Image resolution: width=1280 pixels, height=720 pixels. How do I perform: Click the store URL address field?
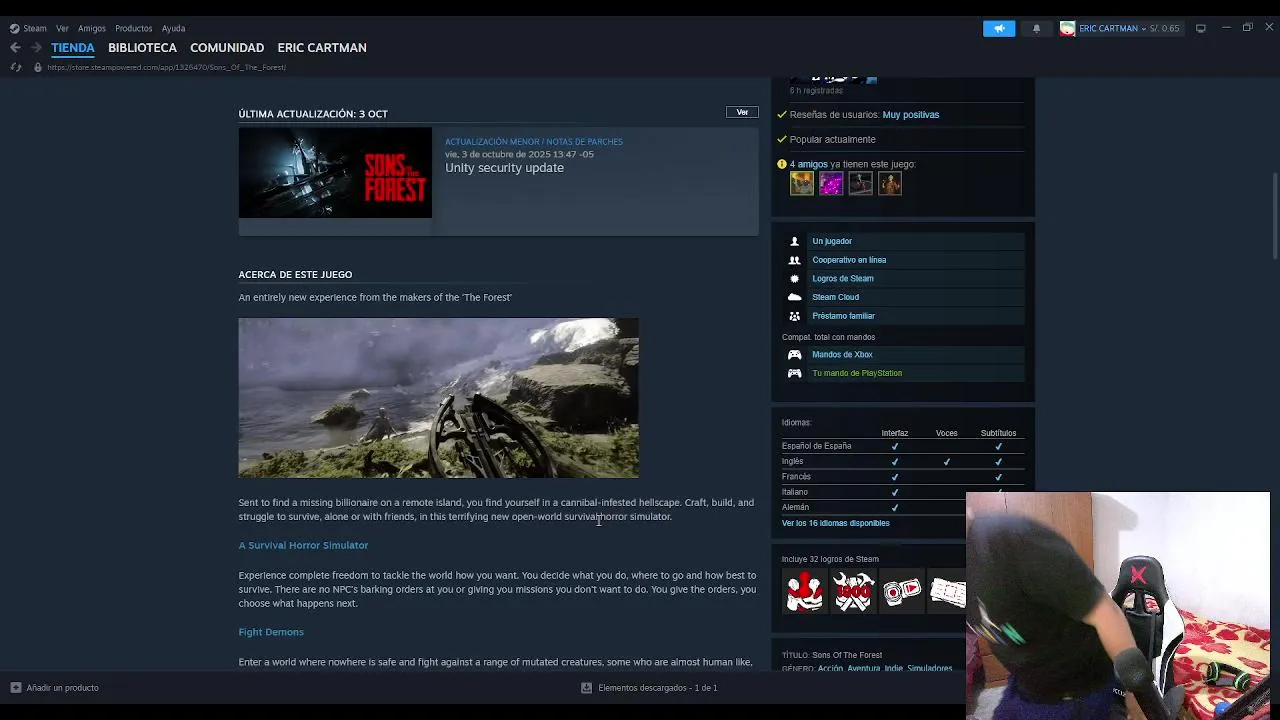click(166, 67)
